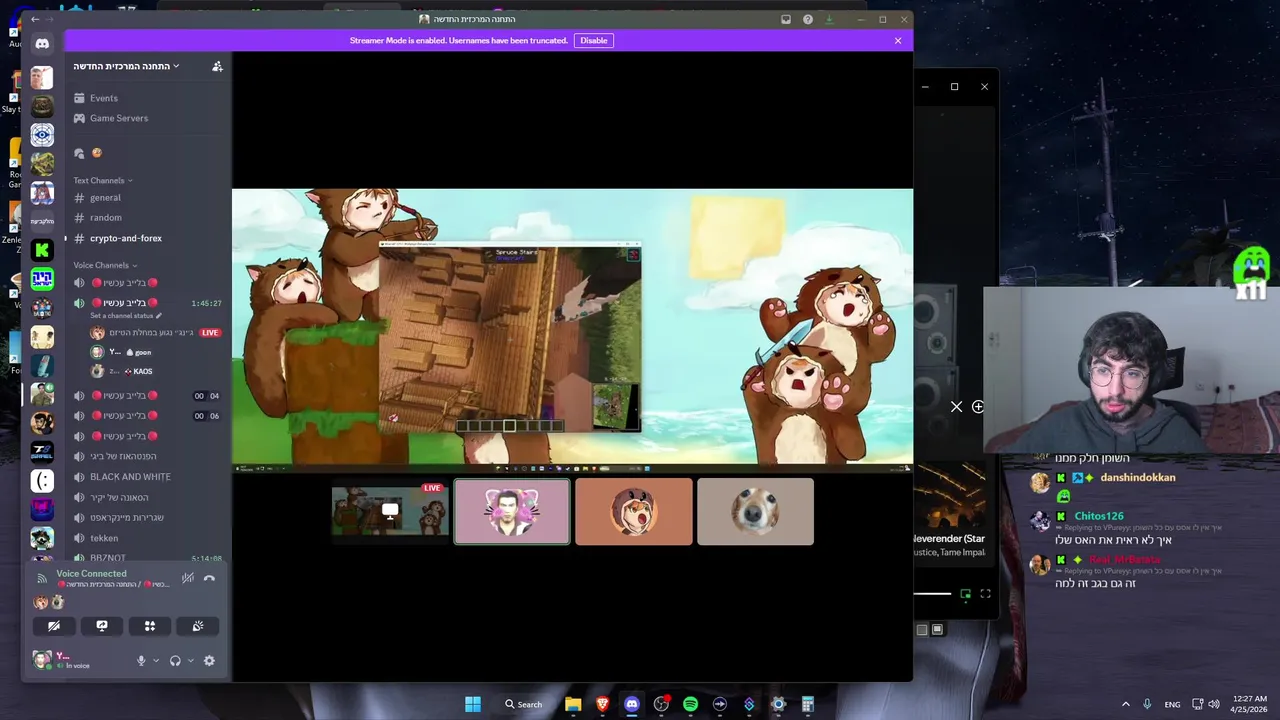Select the pink-background participant tile

(x=512, y=512)
